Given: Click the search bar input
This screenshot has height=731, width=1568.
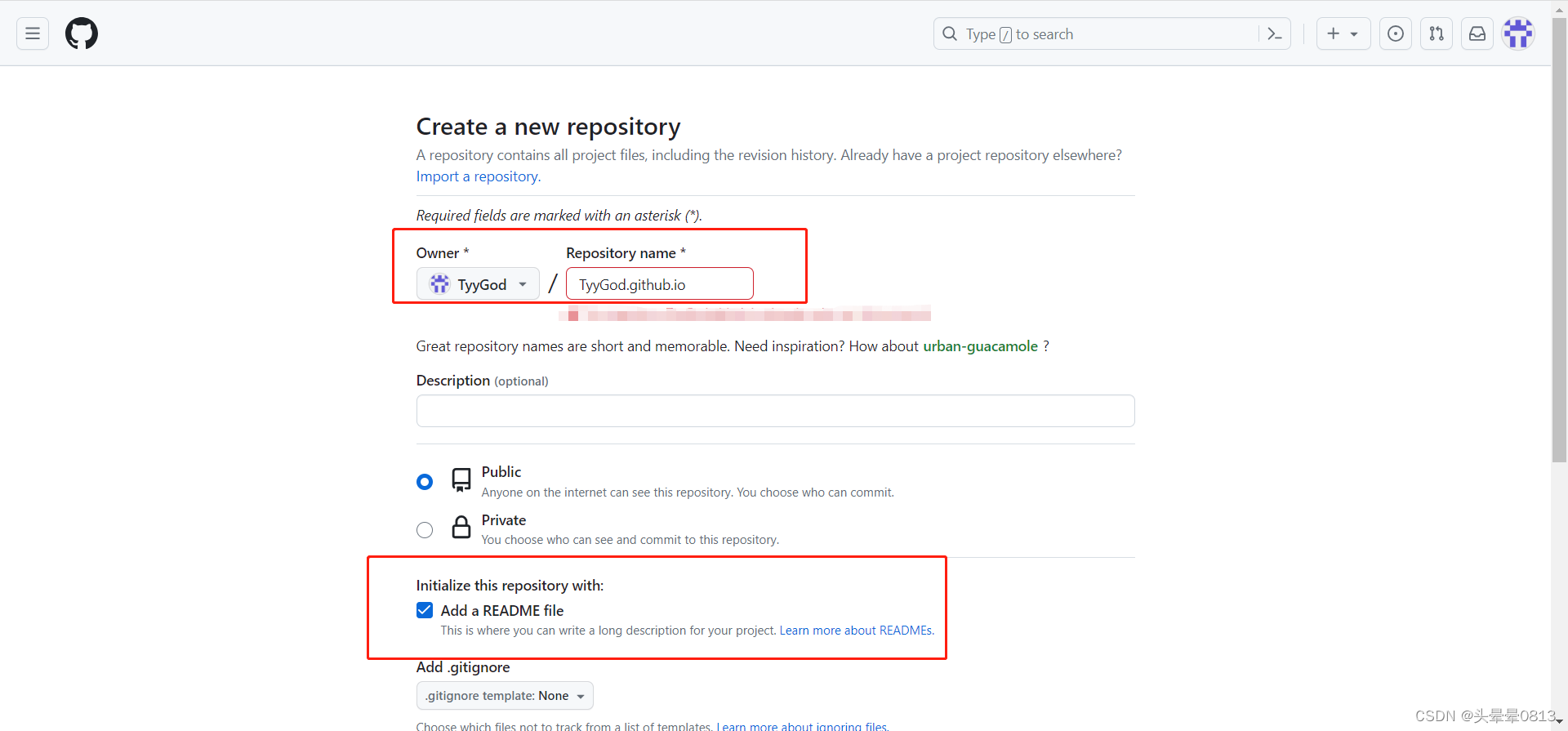Looking at the screenshot, I should click(1111, 33).
